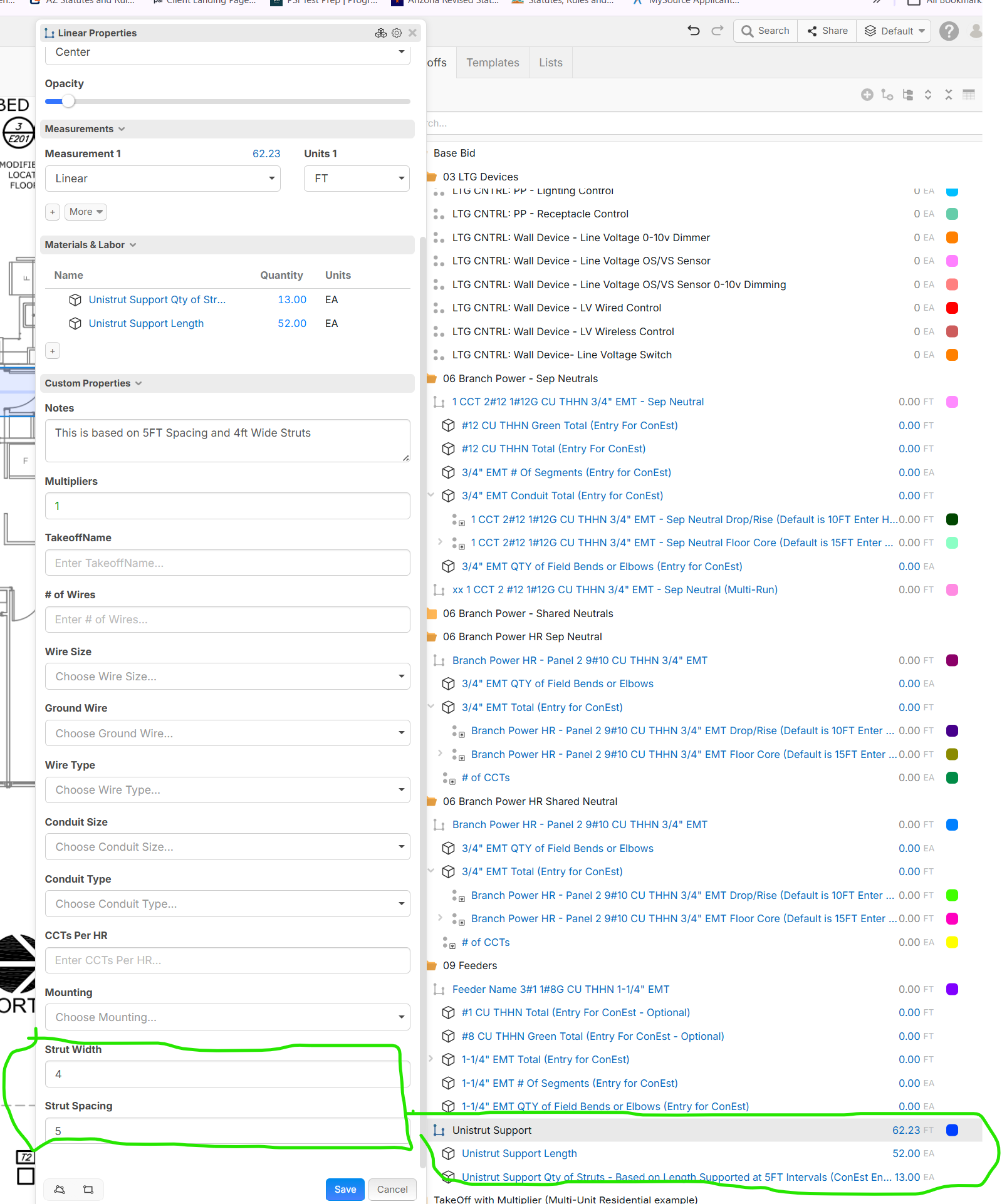Open the Default layers dropdown
The image size is (1002, 1204).
tap(894, 31)
